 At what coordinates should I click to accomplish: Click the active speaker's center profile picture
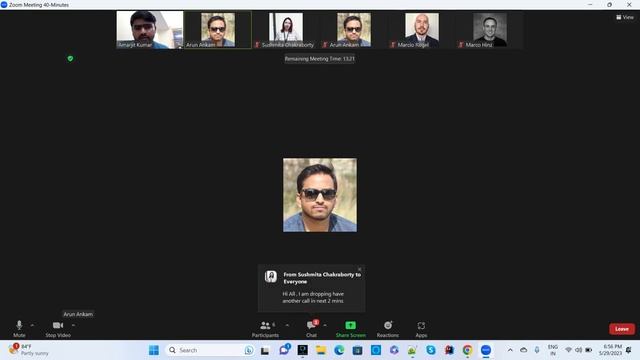coord(320,195)
